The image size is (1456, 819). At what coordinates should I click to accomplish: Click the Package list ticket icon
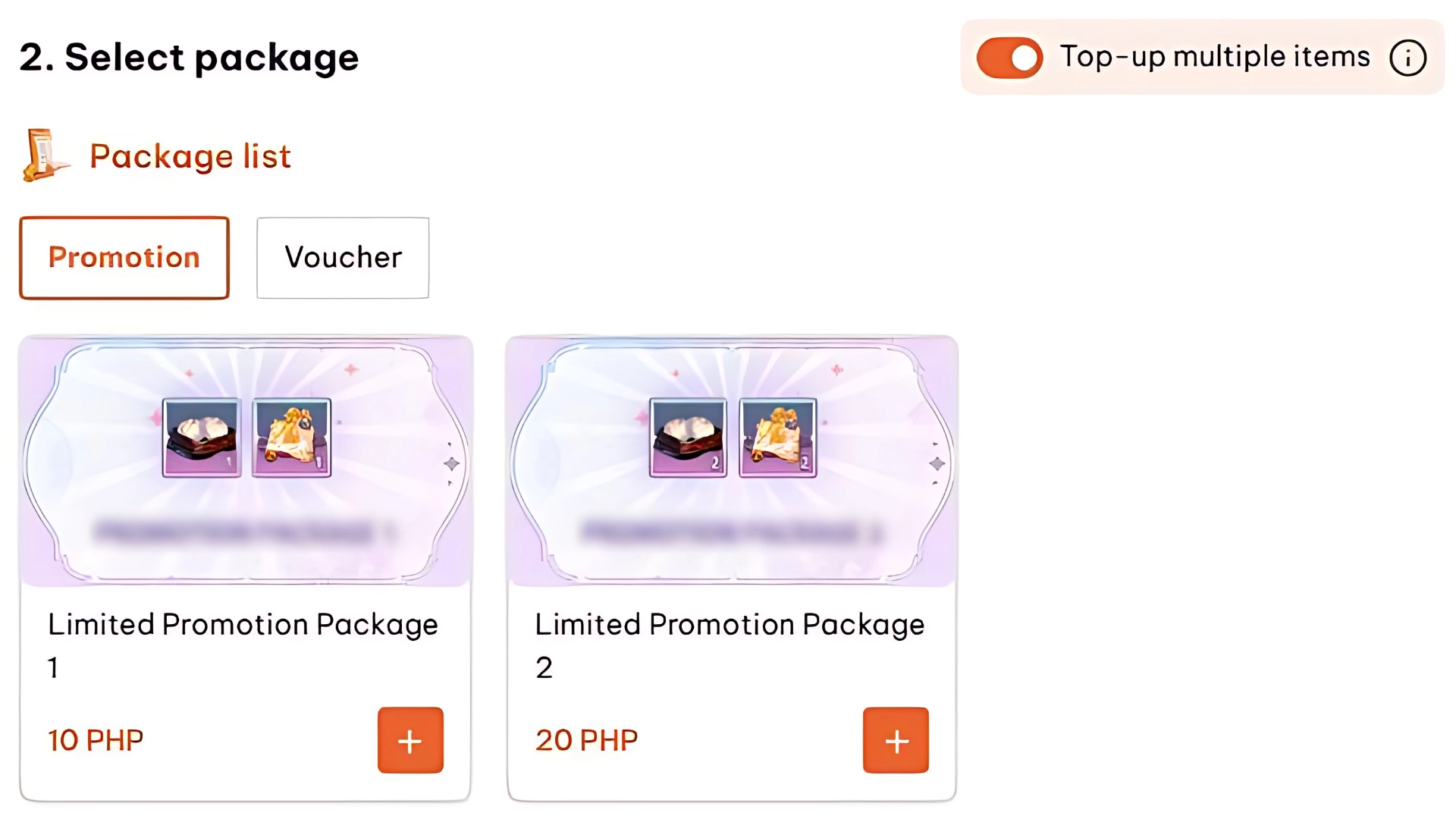coord(45,155)
